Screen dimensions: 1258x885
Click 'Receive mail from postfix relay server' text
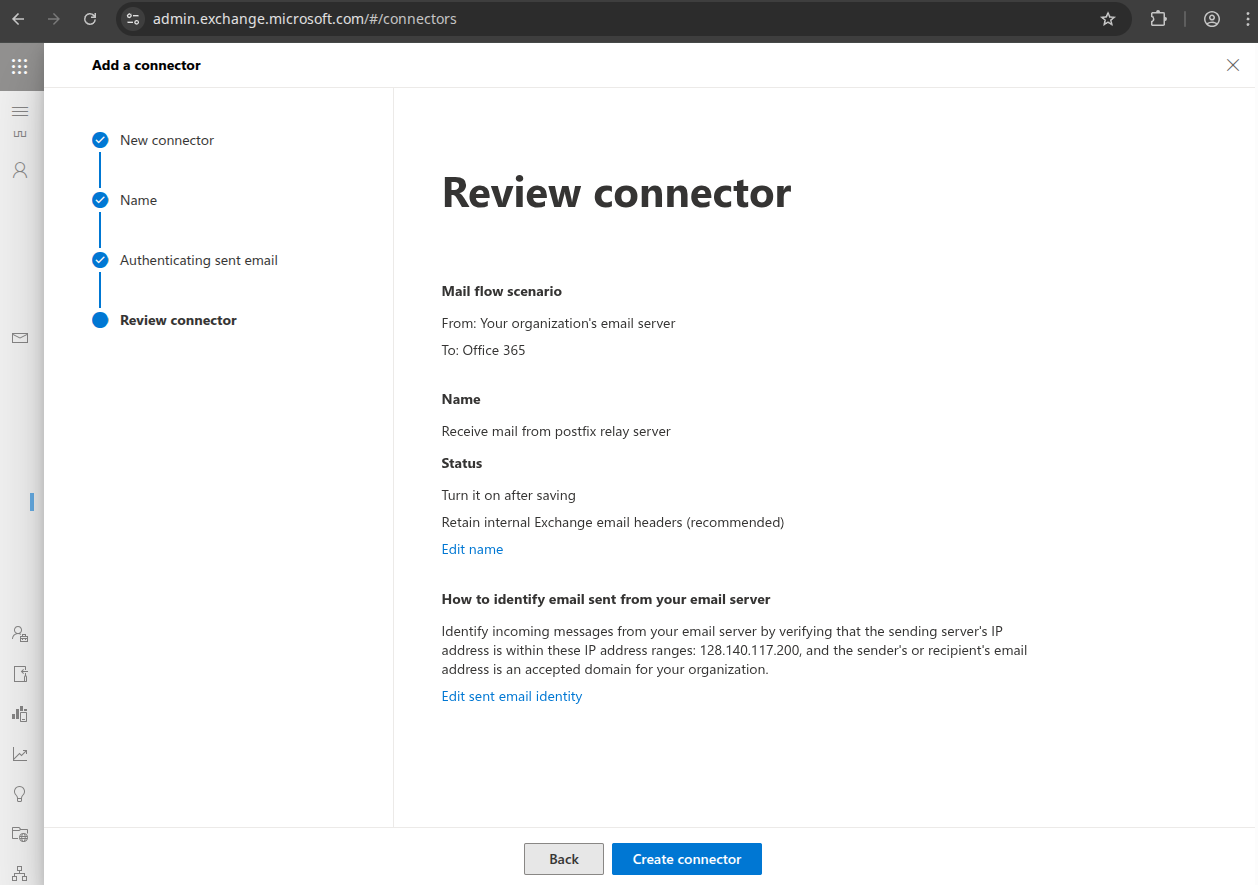[x=556, y=431]
